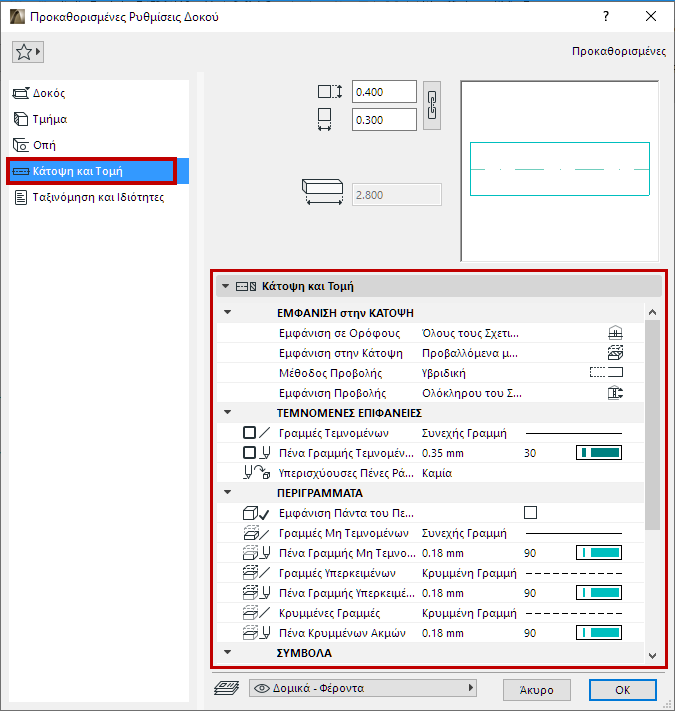Screen dimensions: 675x711
Task: Click the show on stories house icon
Action: 615,333
